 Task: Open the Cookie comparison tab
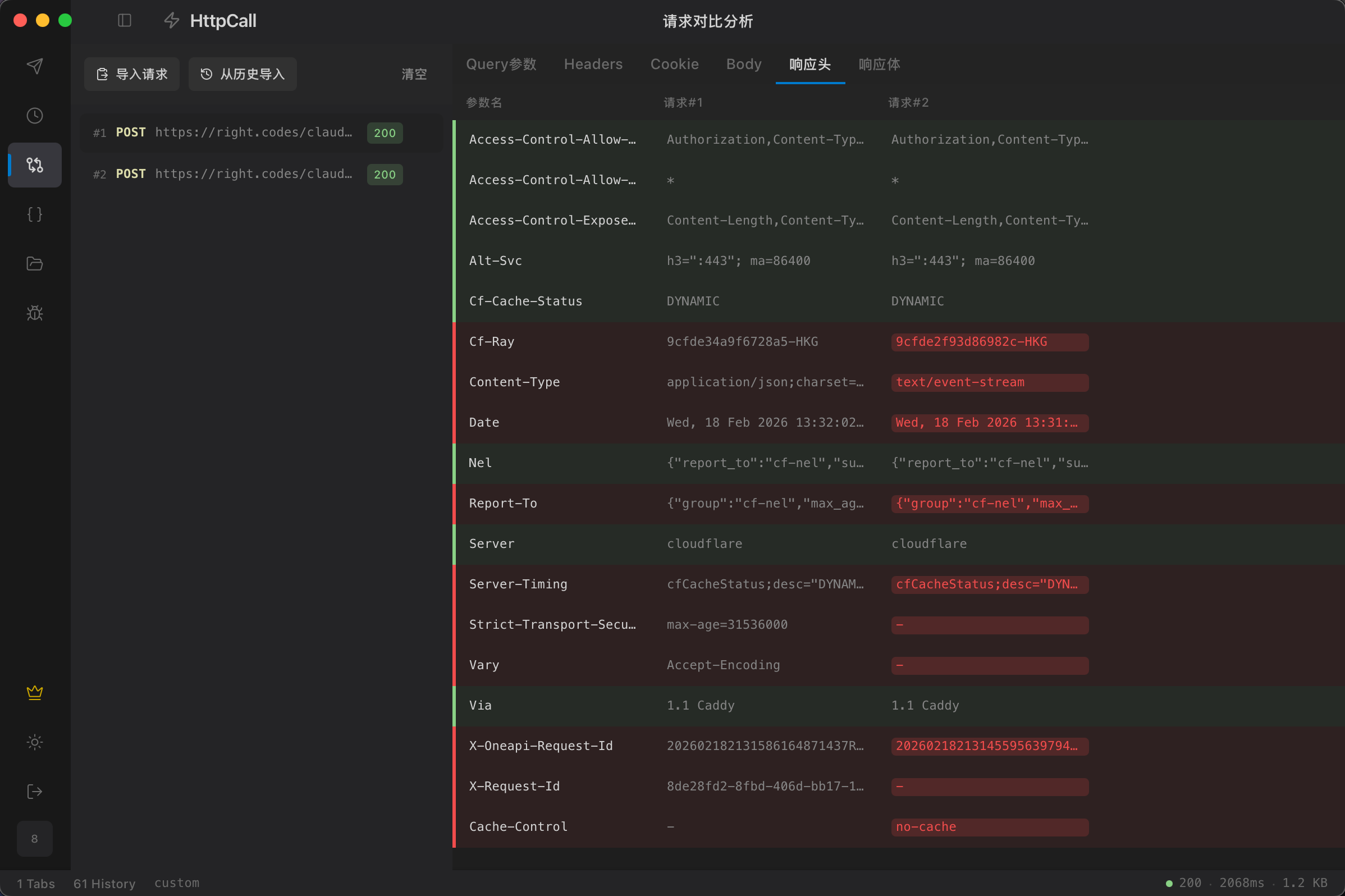(674, 65)
